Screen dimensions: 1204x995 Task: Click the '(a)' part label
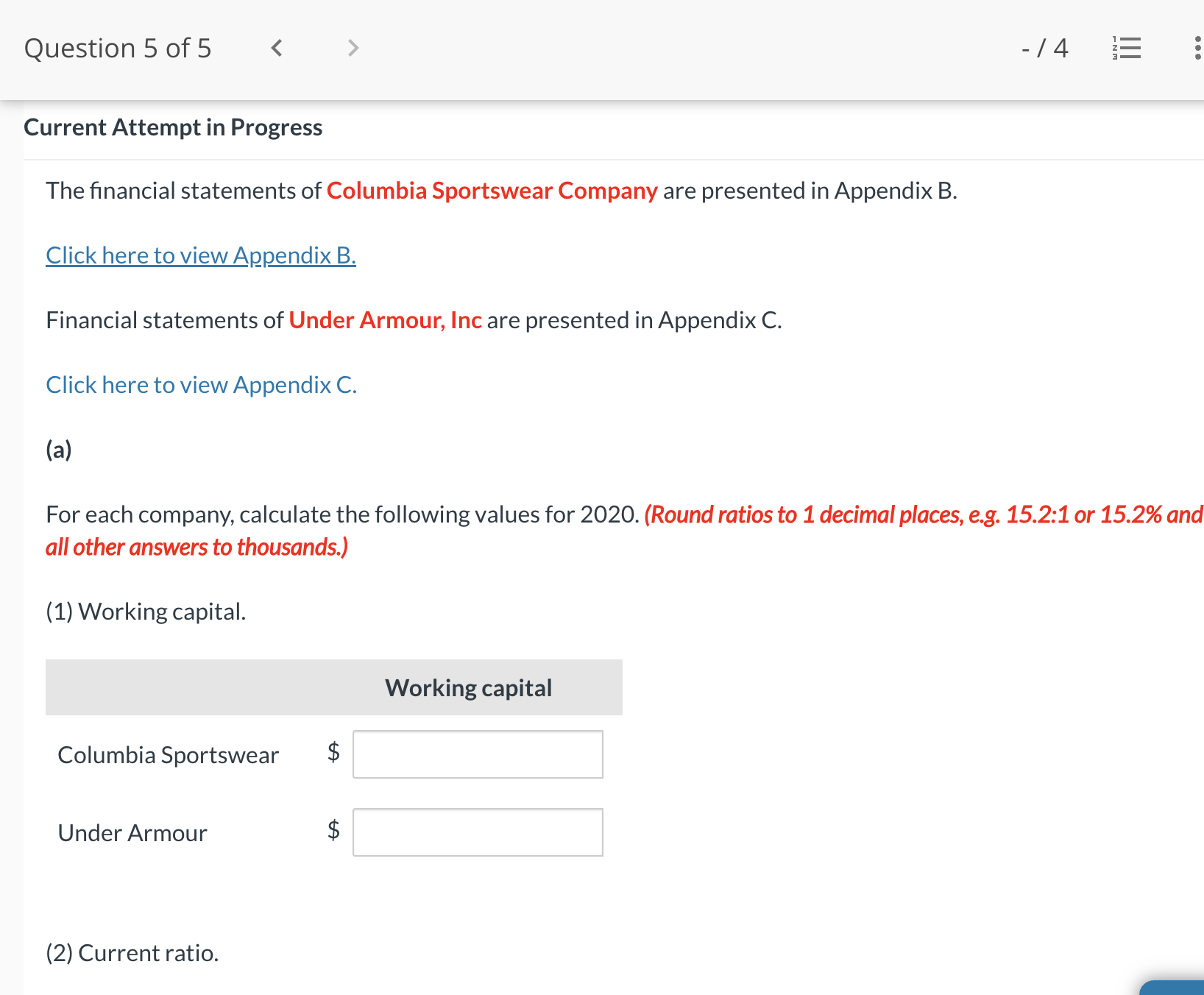click(x=59, y=449)
